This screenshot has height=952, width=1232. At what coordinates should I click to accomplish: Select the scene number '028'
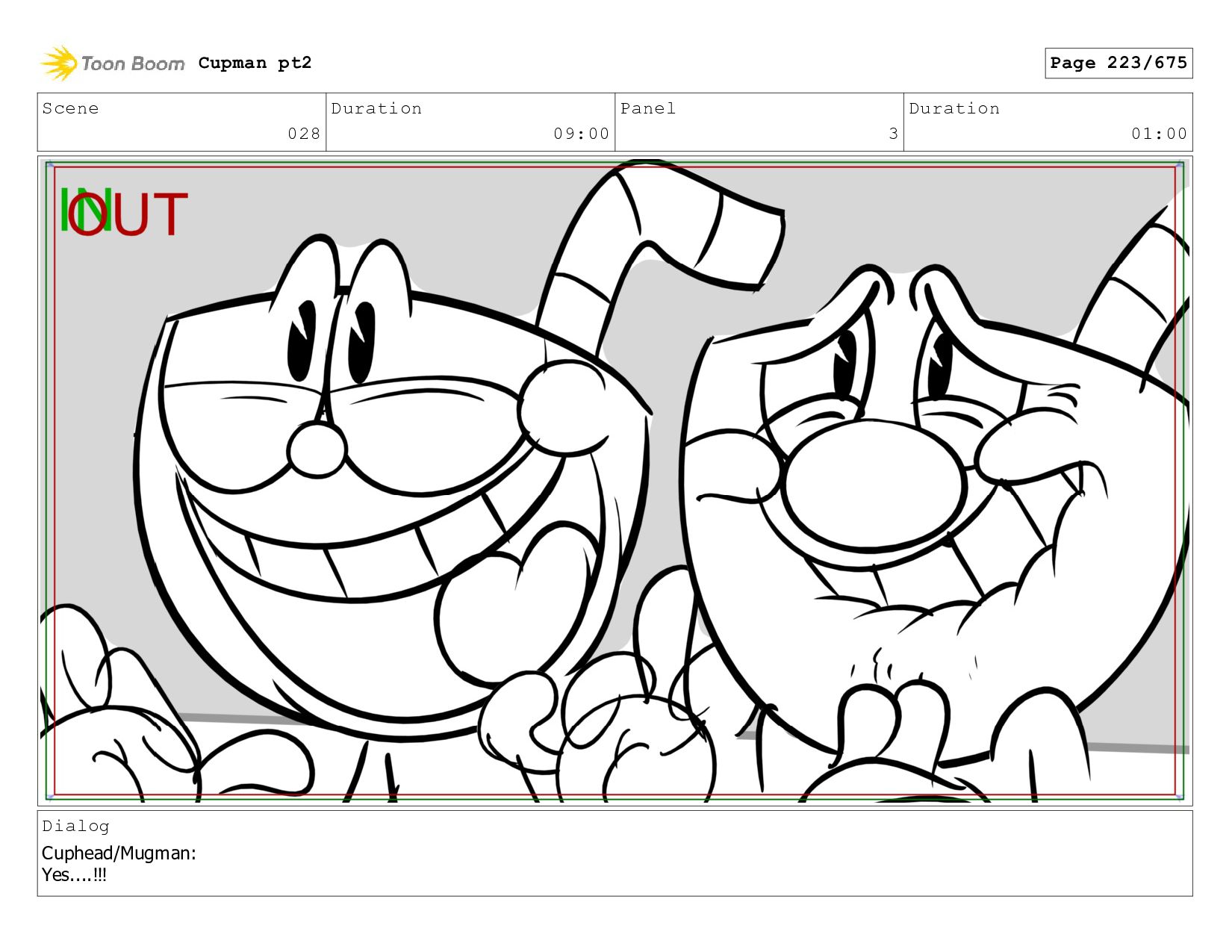tap(304, 134)
